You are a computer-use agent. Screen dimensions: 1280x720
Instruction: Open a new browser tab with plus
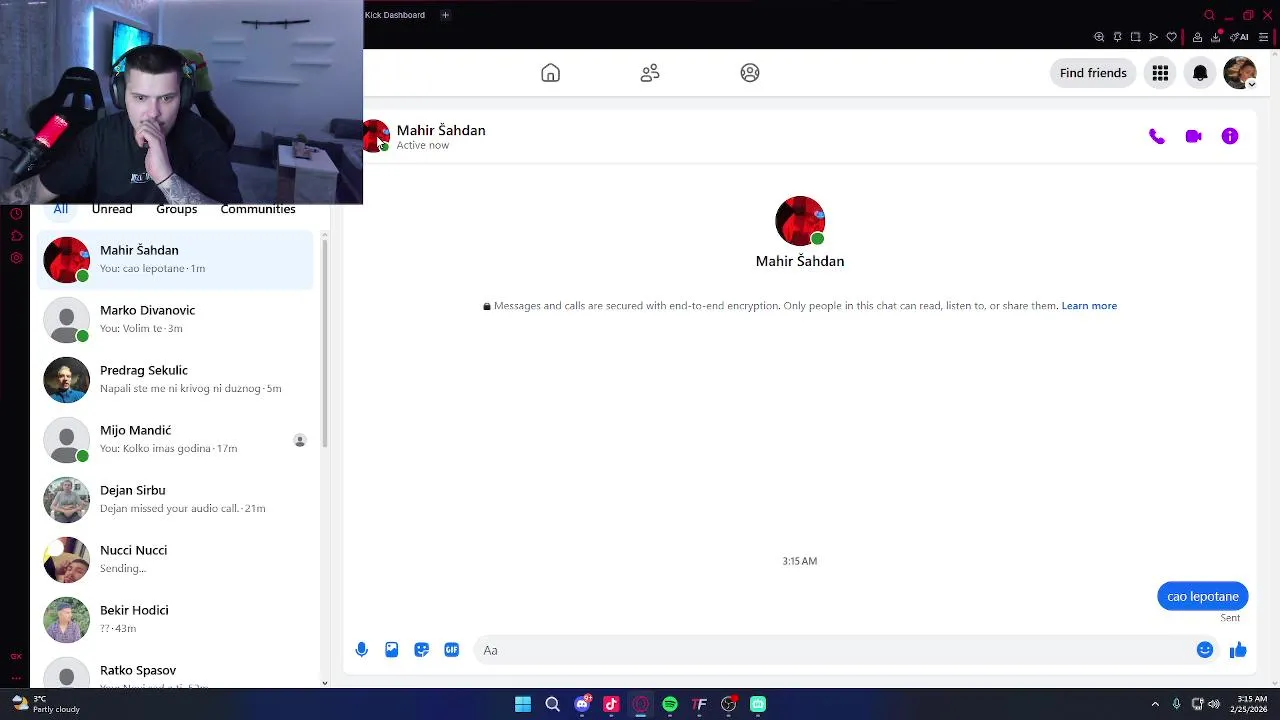[x=445, y=15]
